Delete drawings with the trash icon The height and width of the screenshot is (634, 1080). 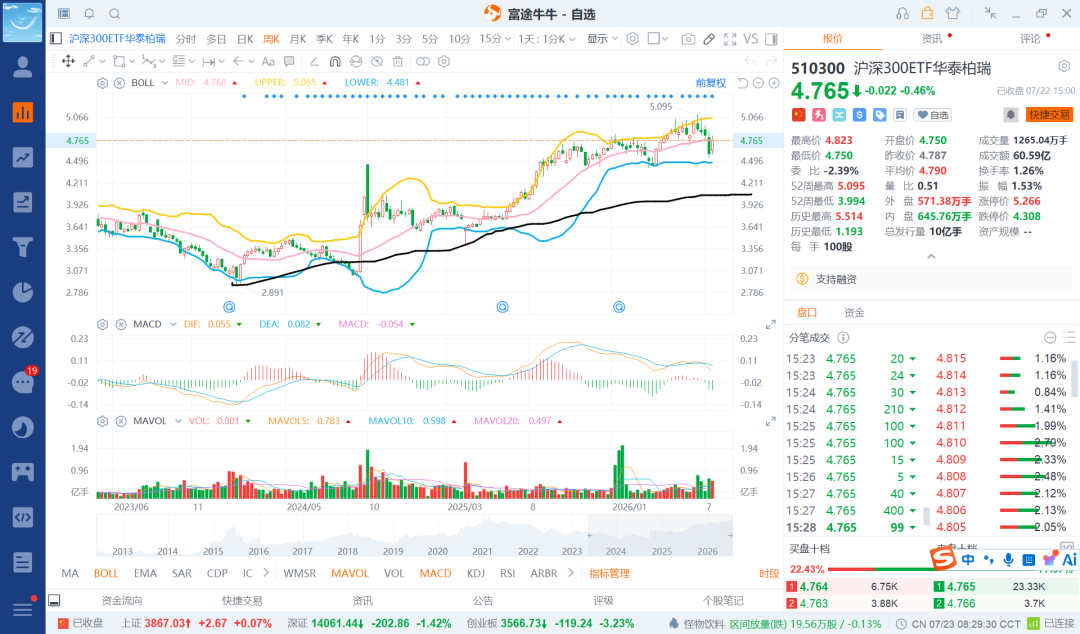point(397,61)
